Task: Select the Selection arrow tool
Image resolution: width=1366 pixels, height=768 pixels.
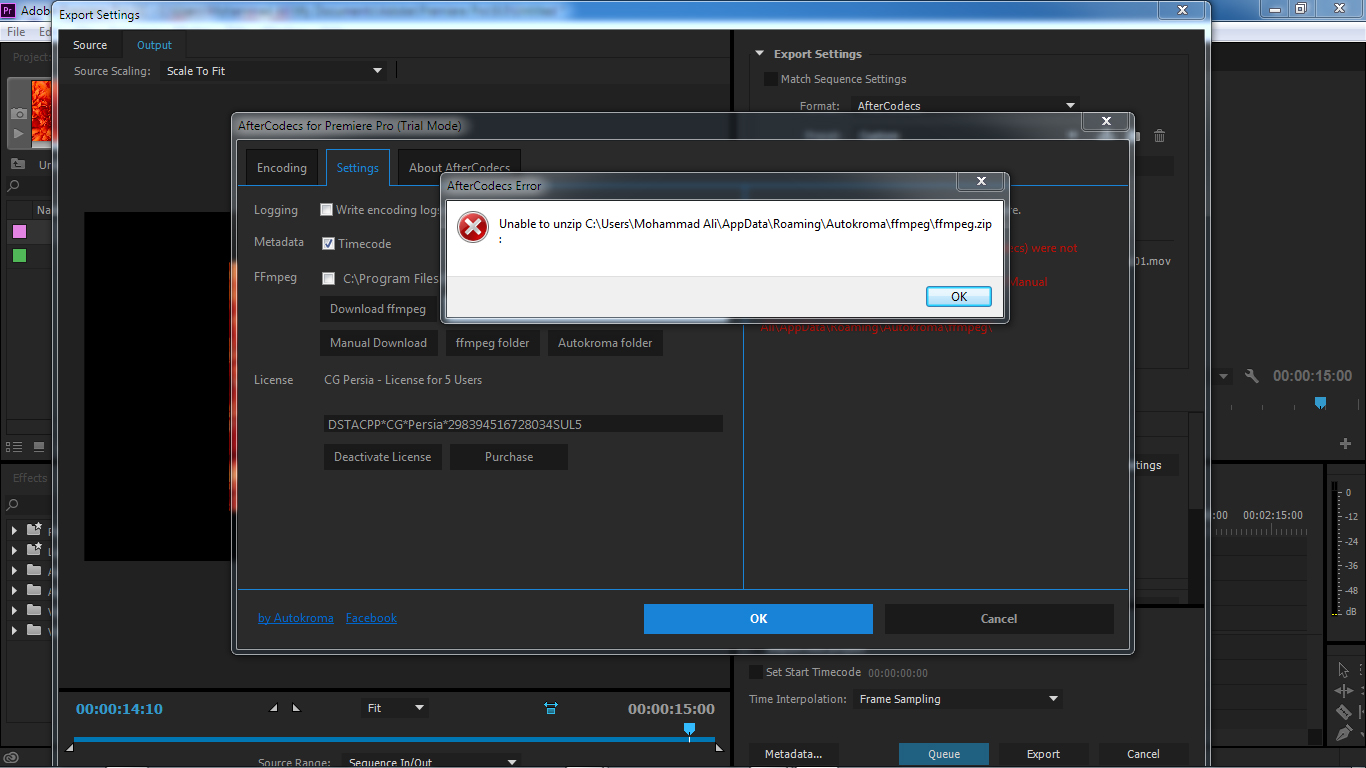Action: pyautogui.click(x=1342, y=670)
